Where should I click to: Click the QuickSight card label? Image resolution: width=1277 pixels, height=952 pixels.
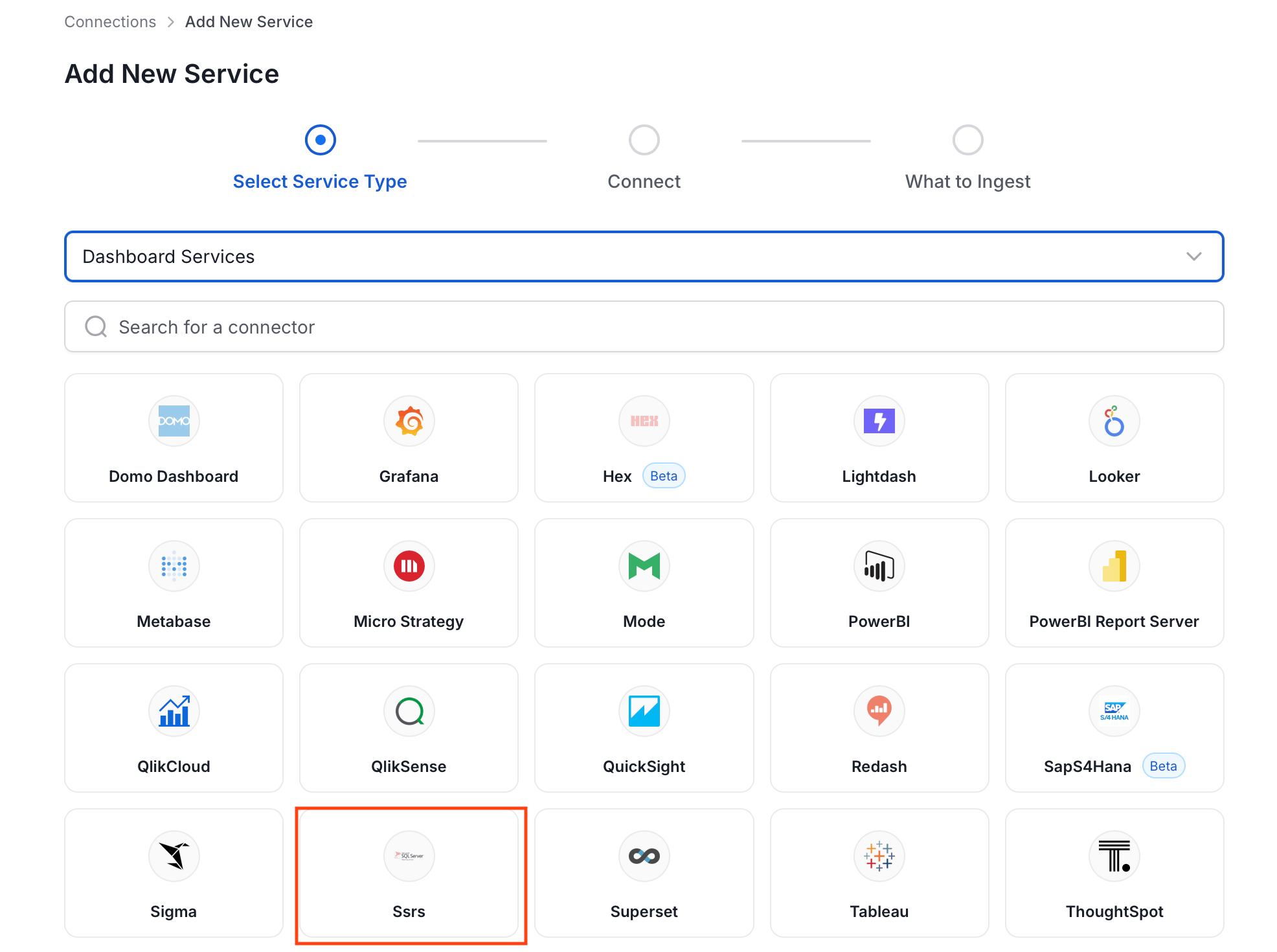644,767
